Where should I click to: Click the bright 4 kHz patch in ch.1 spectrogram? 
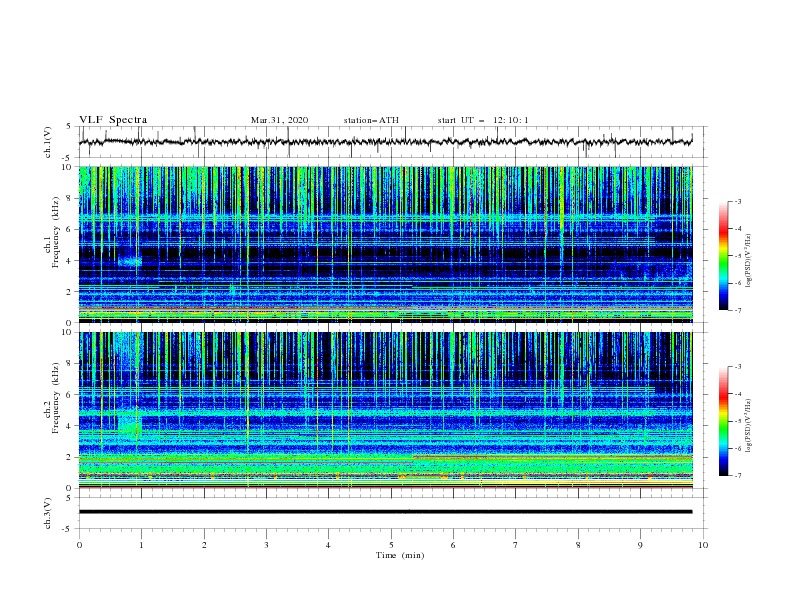pos(130,262)
